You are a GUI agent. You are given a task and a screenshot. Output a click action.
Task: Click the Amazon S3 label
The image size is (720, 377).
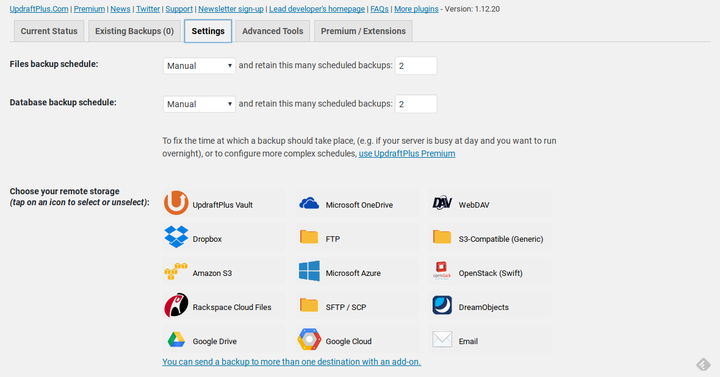(x=212, y=273)
